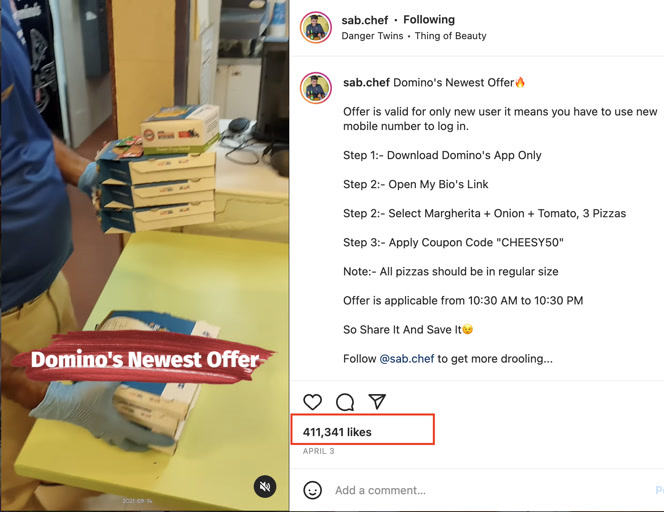The width and height of the screenshot is (664, 512).
Task: Select the Domino's Newest Offer video banner
Action: click(x=144, y=359)
